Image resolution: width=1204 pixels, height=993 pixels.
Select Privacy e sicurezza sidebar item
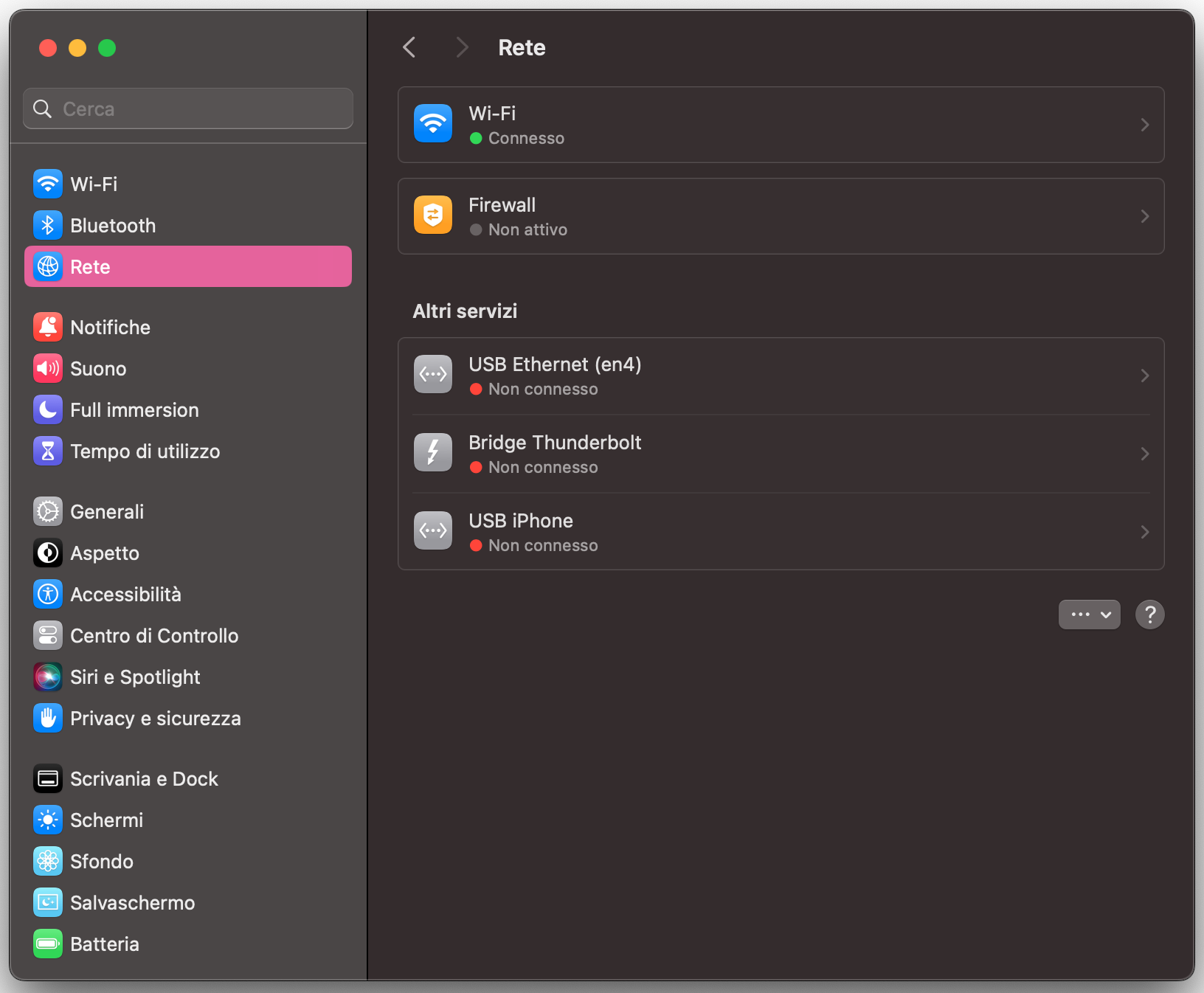[155, 719]
